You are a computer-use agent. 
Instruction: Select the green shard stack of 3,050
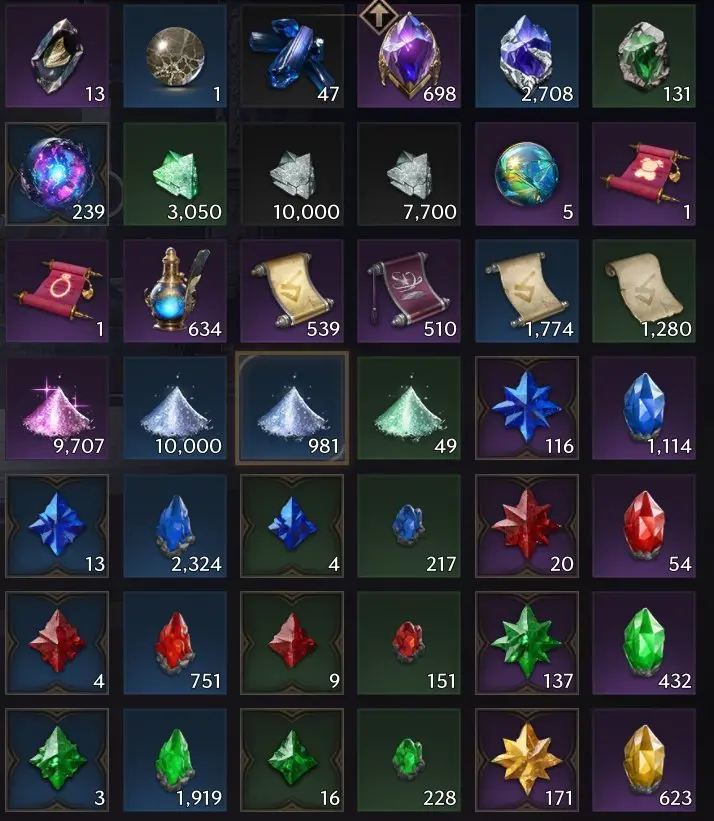click(175, 174)
